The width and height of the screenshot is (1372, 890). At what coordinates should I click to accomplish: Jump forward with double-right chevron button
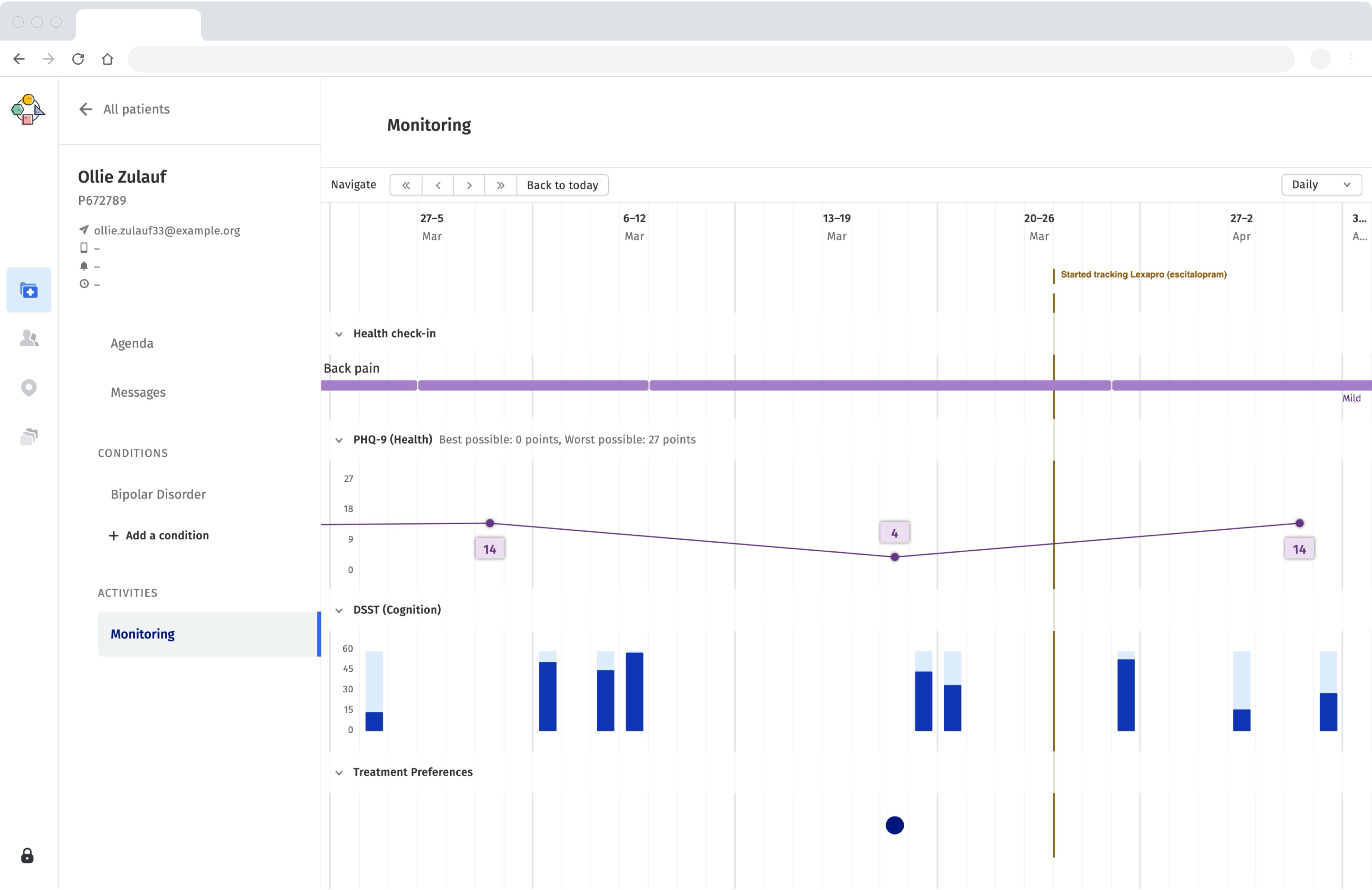pos(500,185)
